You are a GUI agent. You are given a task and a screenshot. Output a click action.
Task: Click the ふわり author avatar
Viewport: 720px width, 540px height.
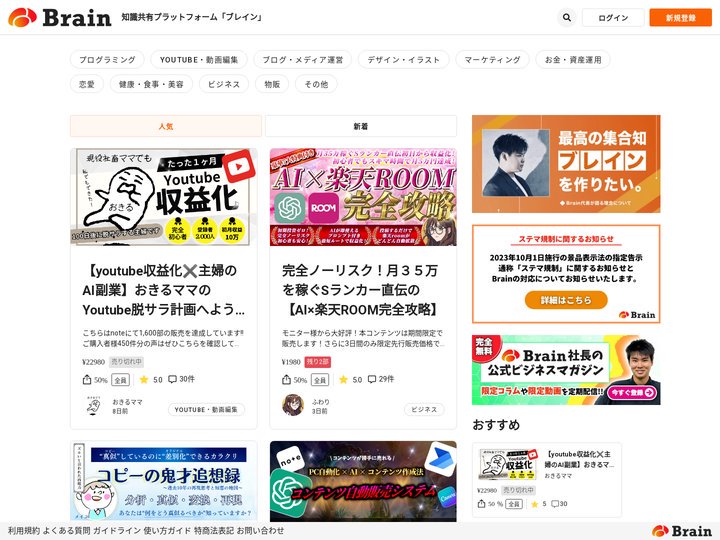[x=293, y=405]
